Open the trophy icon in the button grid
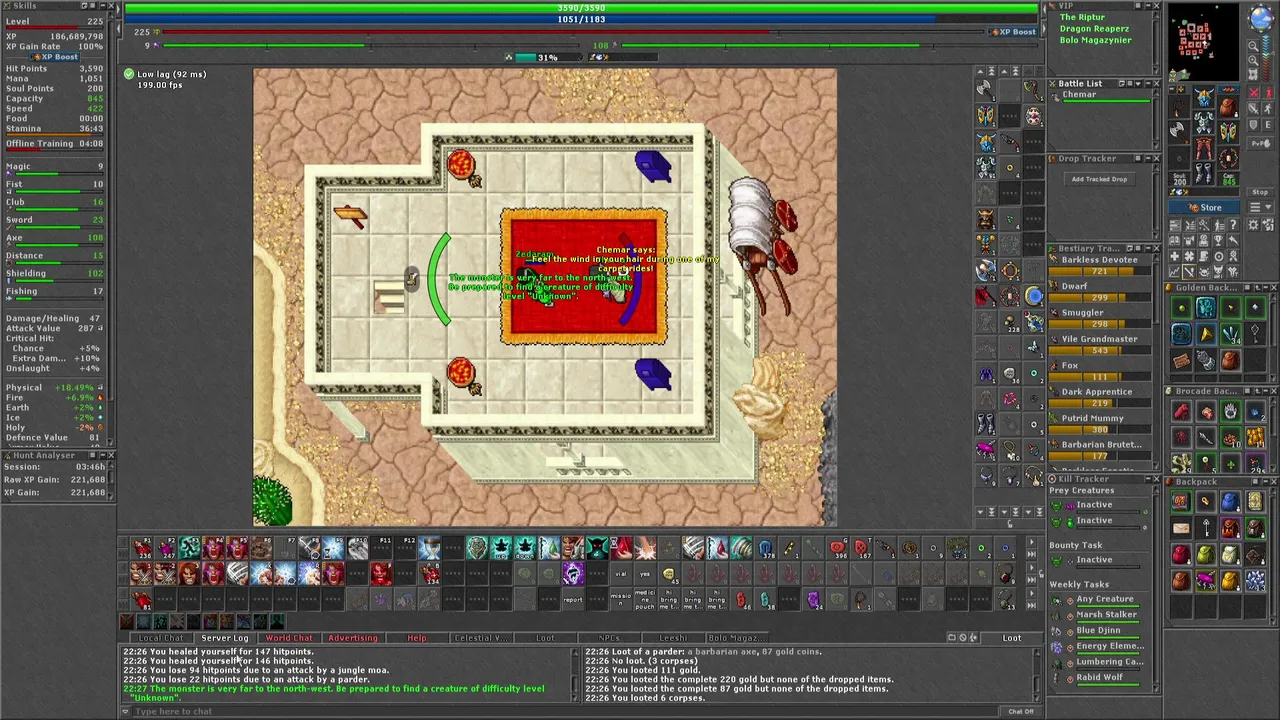This screenshot has height=720, width=1280. (1218, 240)
